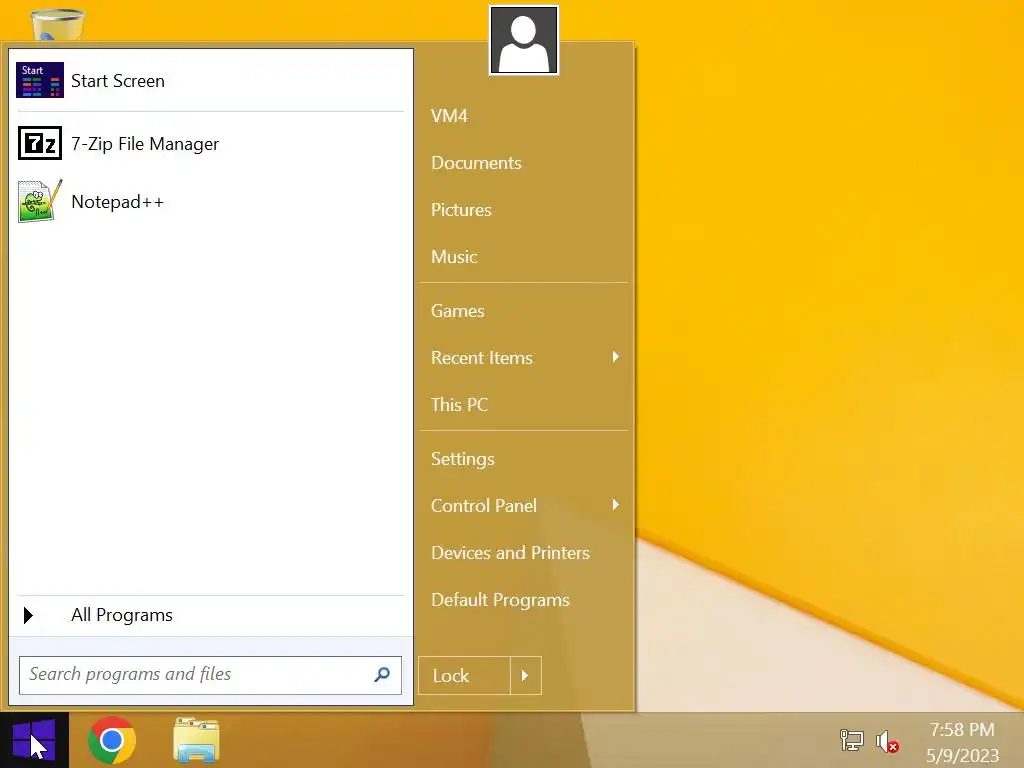
Task: Click the Search programs and files box
Action: coord(210,675)
